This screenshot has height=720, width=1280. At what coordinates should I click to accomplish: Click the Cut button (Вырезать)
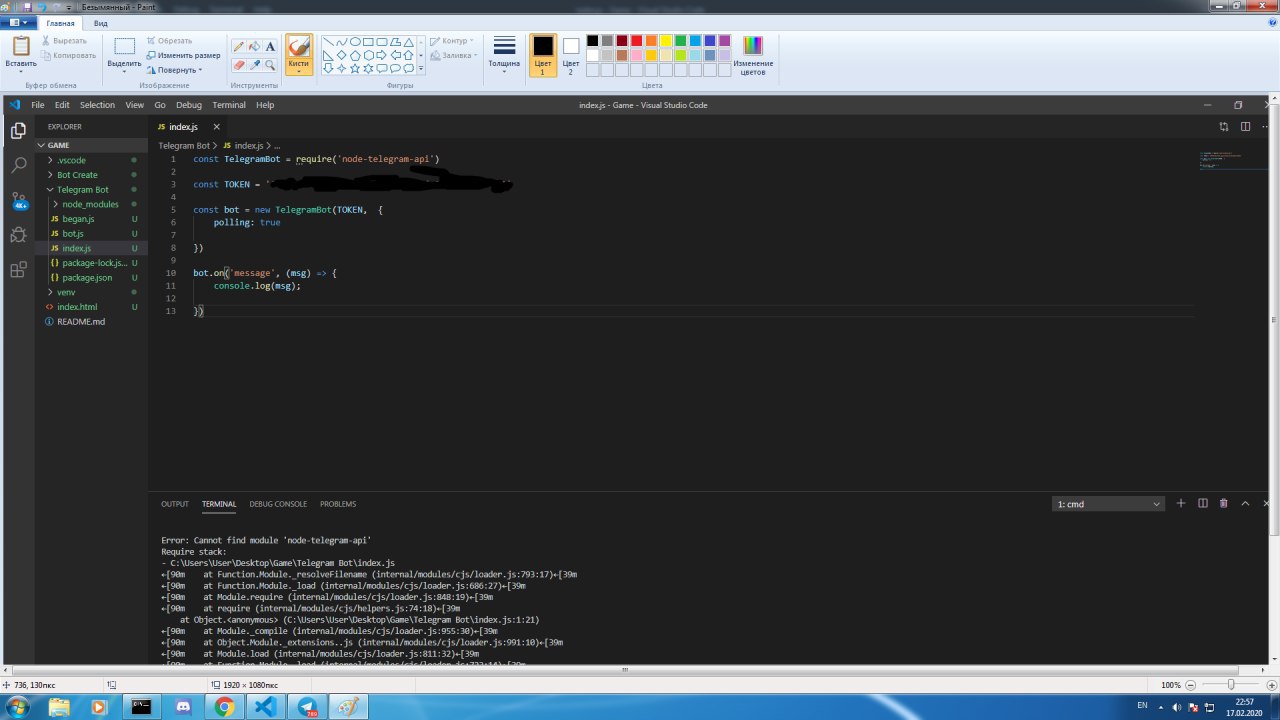point(64,41)
